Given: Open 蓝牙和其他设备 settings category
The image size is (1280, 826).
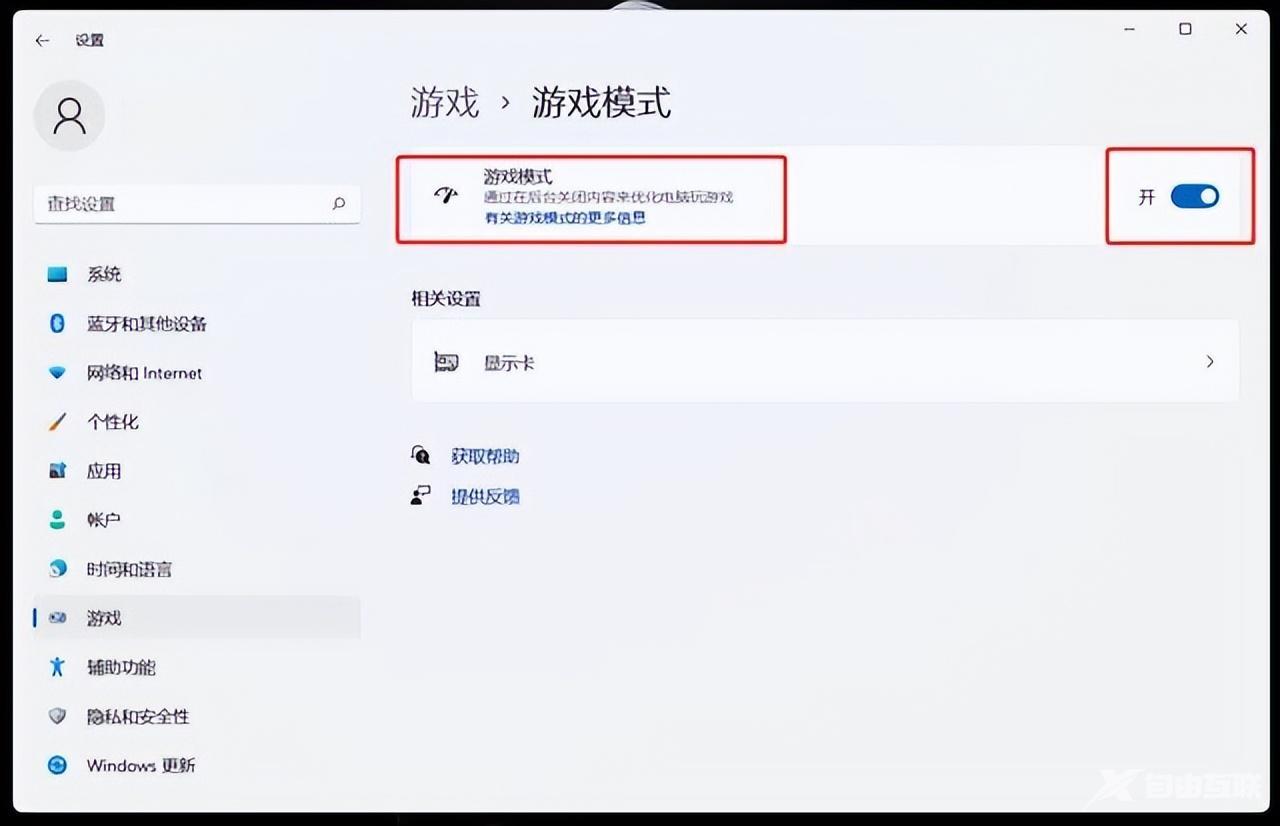Looking at the screenshot, I should [x=197, y=323].
